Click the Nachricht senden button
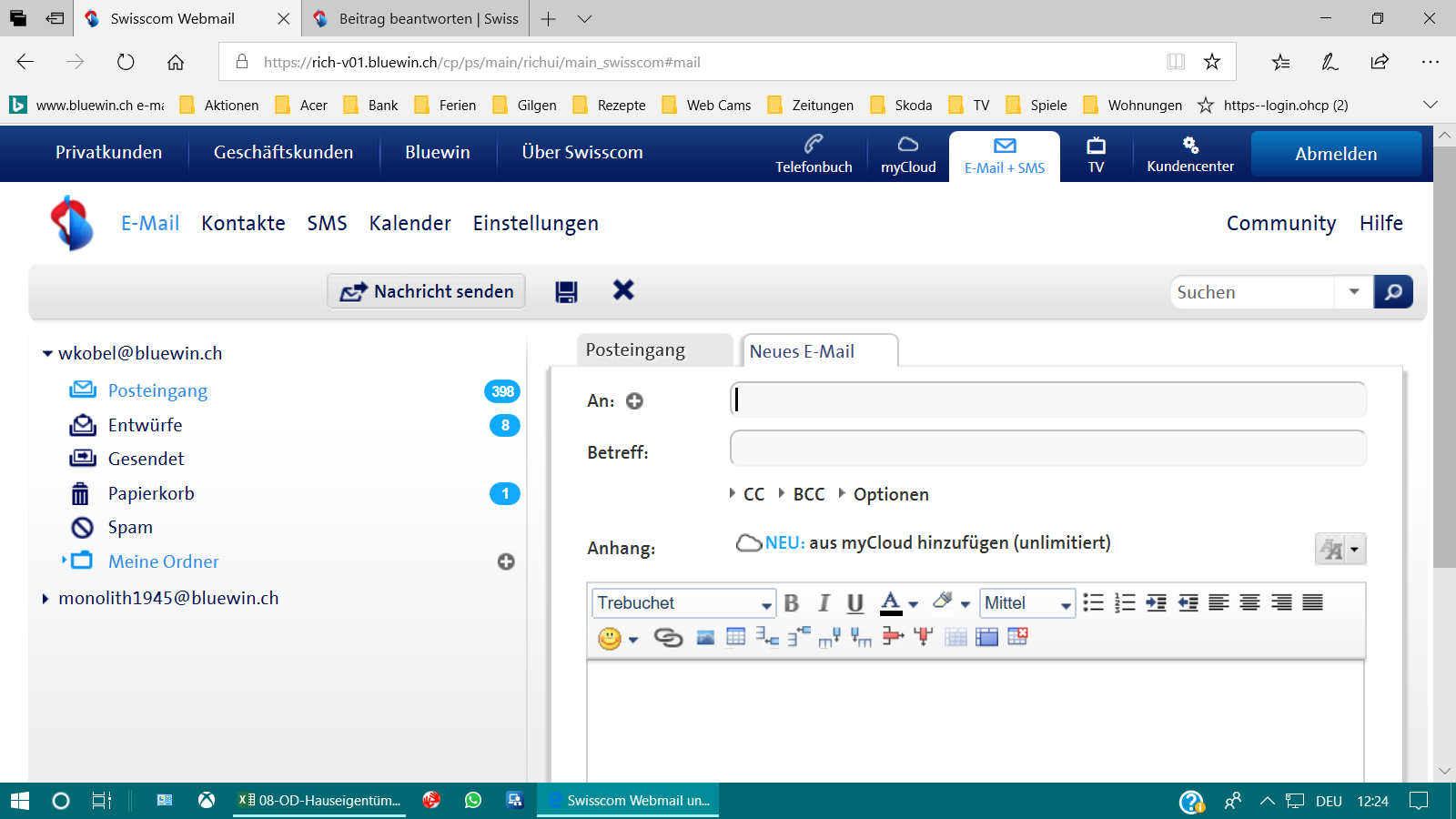Viewport: 1456px width, 819px height. (427, 291)
